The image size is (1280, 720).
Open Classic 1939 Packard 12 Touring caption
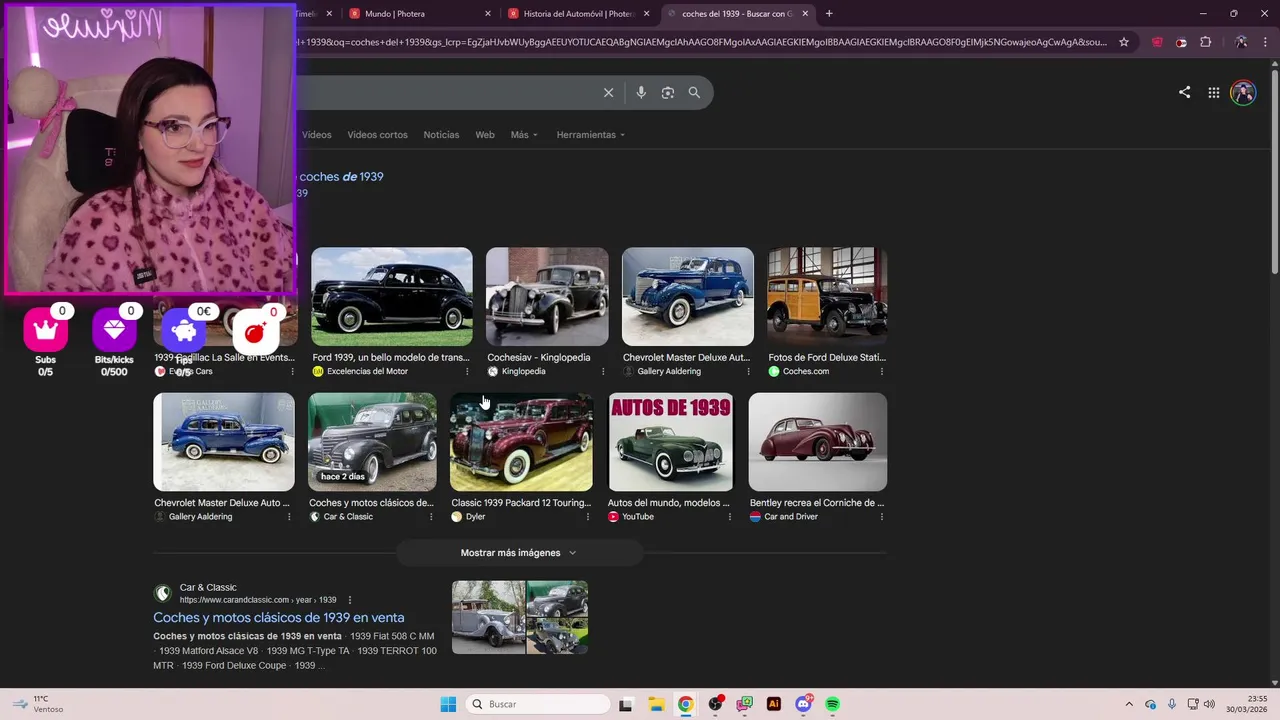521,503
